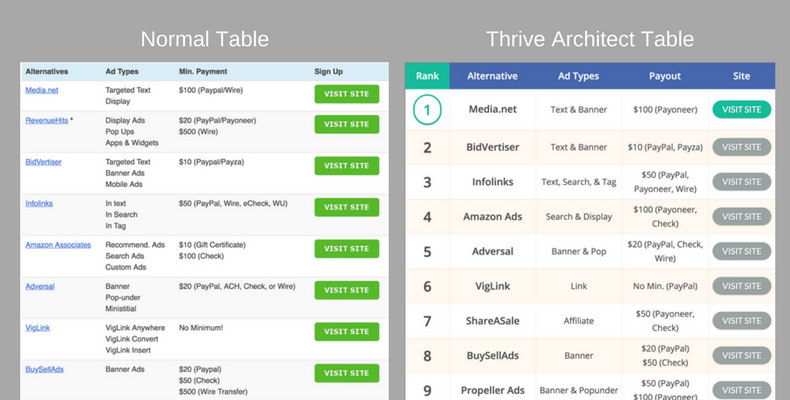Open the RevenueHits link
The width and height of the screenshot is (790, 400).
[47, 120]
